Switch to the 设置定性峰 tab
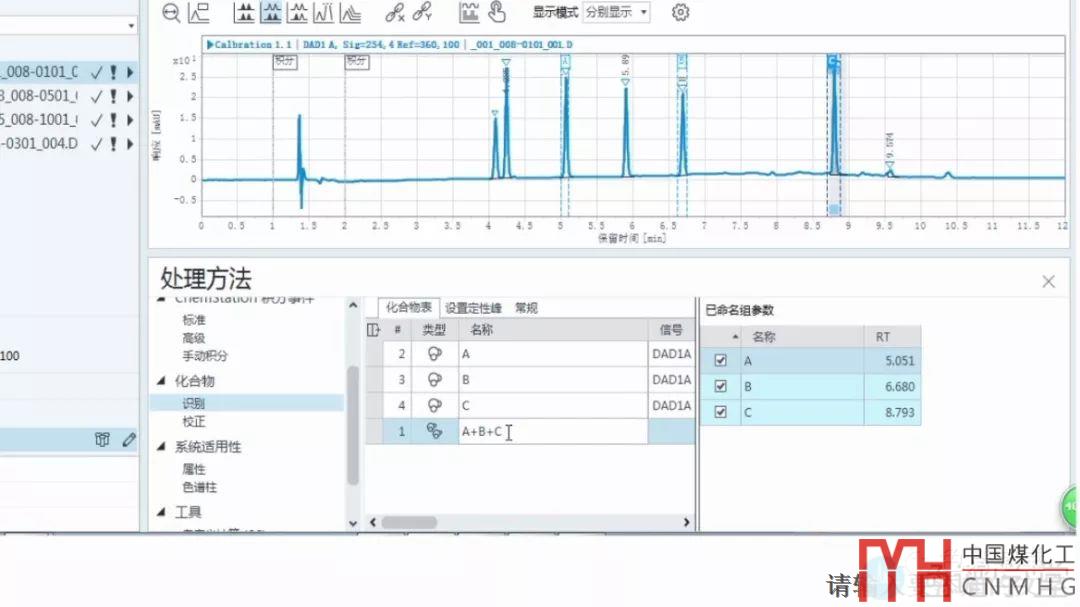The height and width of the screenshot is (607, 1080). [x=476, y=308]
